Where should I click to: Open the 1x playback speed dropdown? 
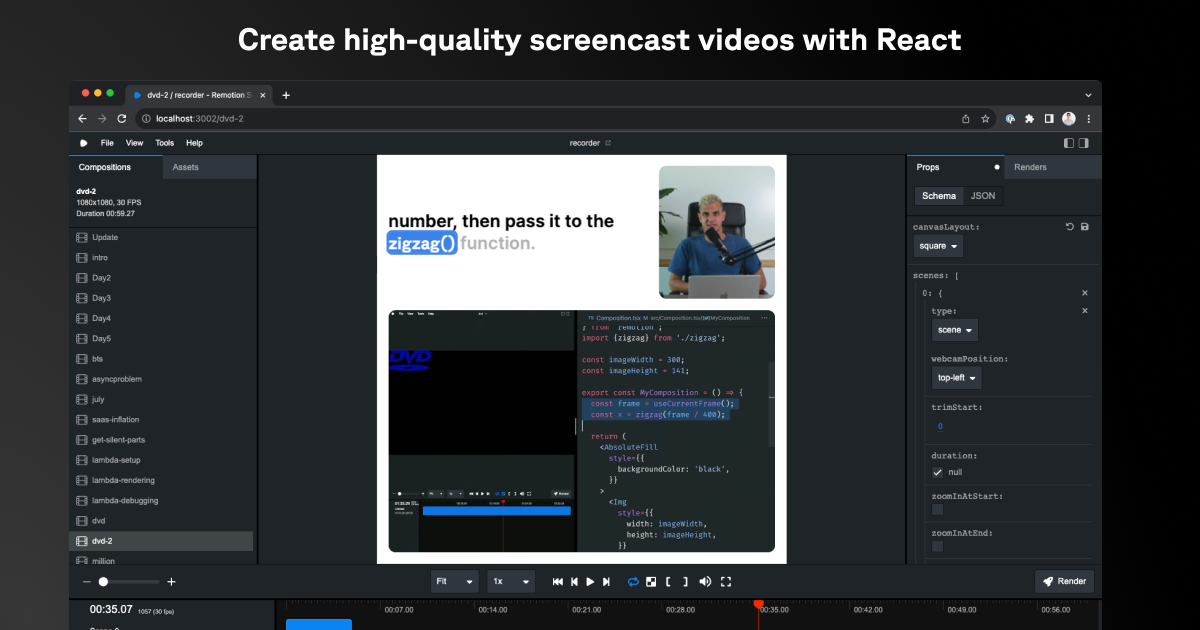click(511, 582)
